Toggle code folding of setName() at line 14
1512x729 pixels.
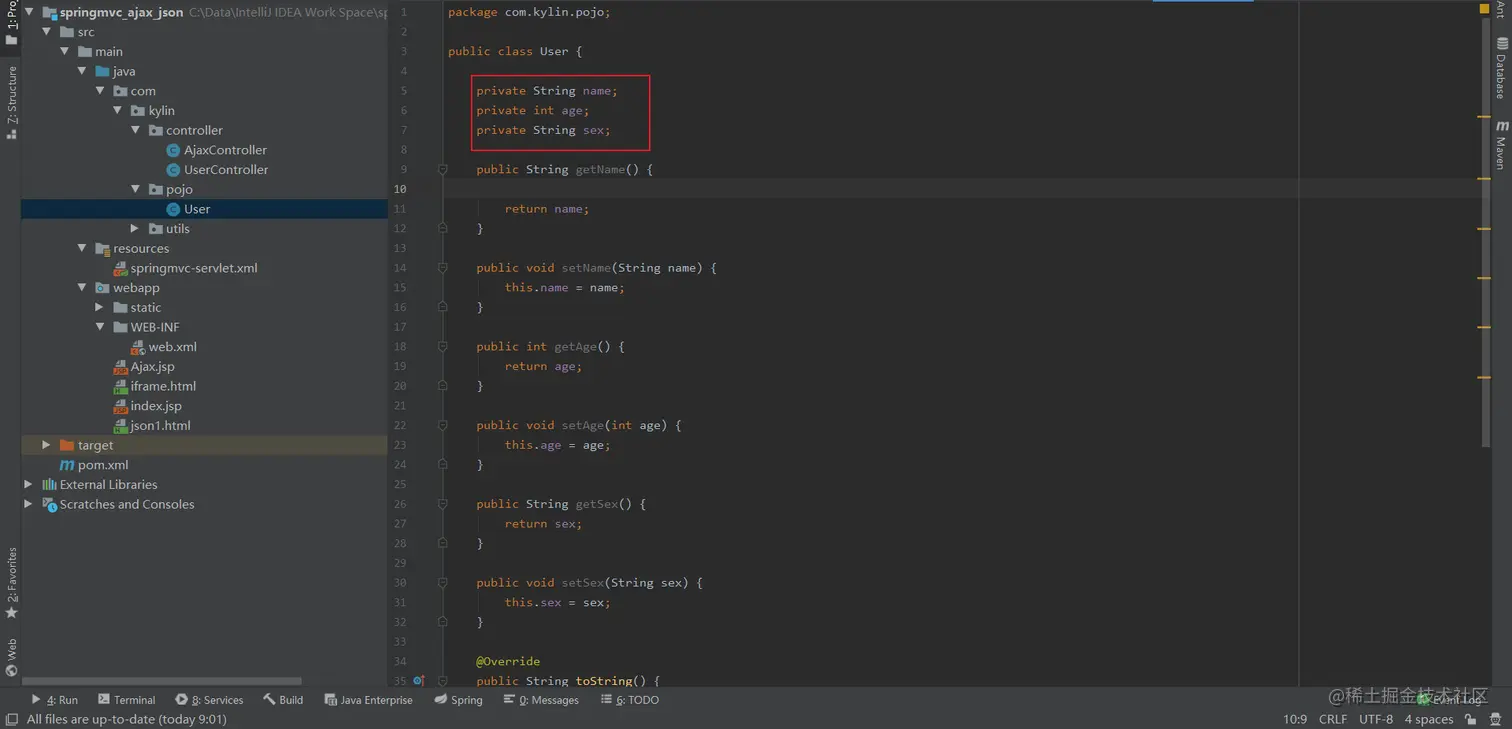(443, 268)
